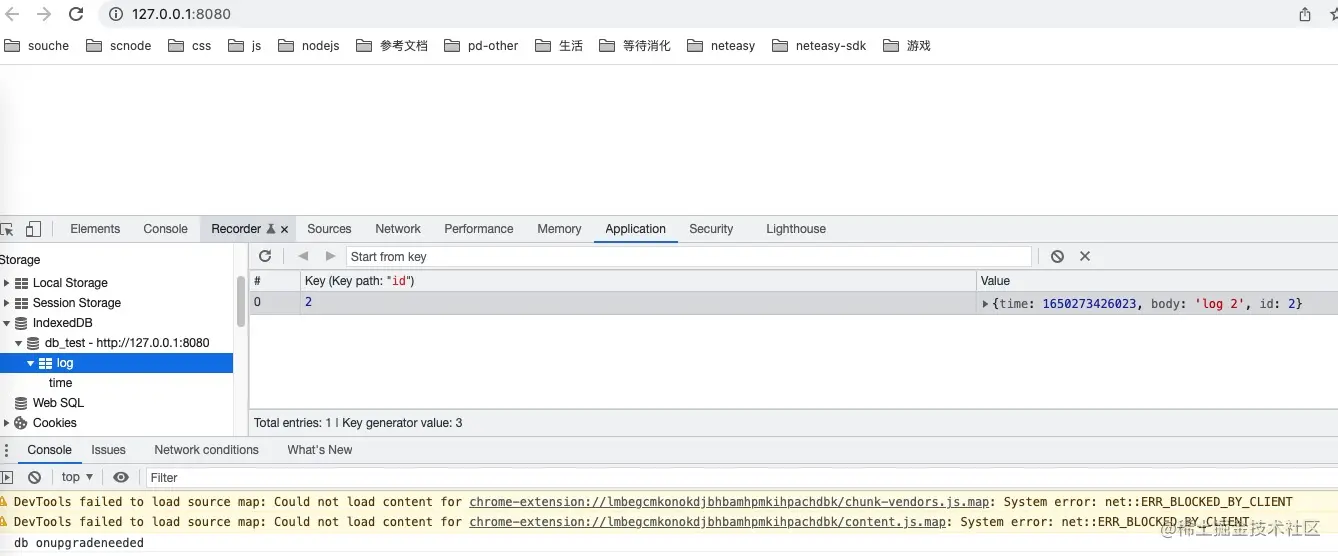Viewport: 1338px width, 556px height.
Task: Open the Recorder panel tab
Action: click(x=236, y=229)
